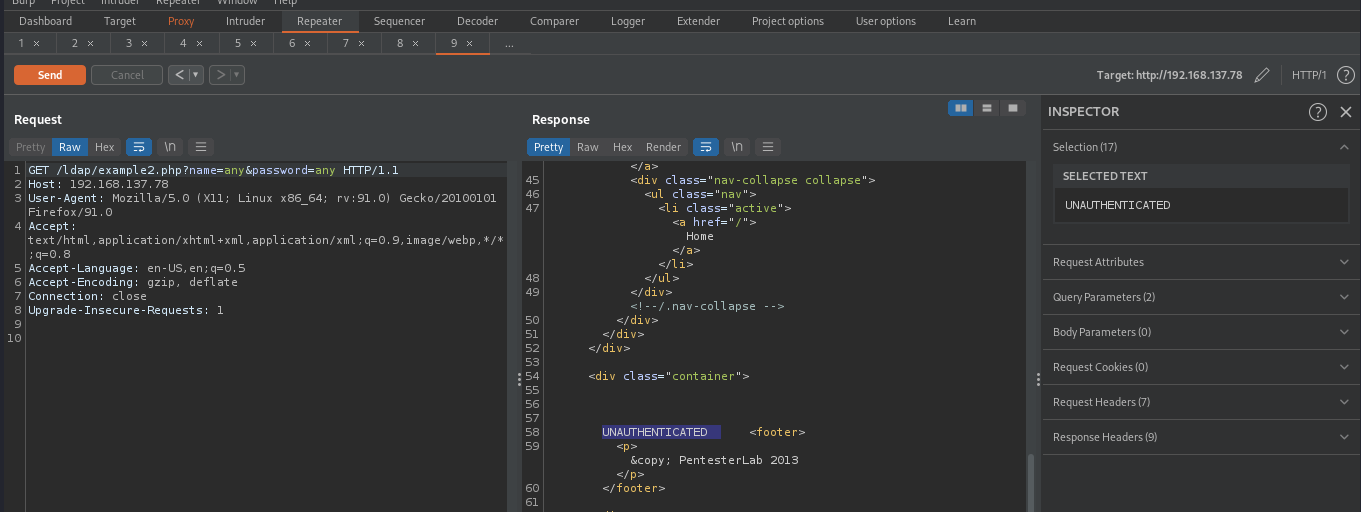Viewport: 1361px width, 512px height.
Task: Select the single combined view layout icon
Action: click(1013, 108)
